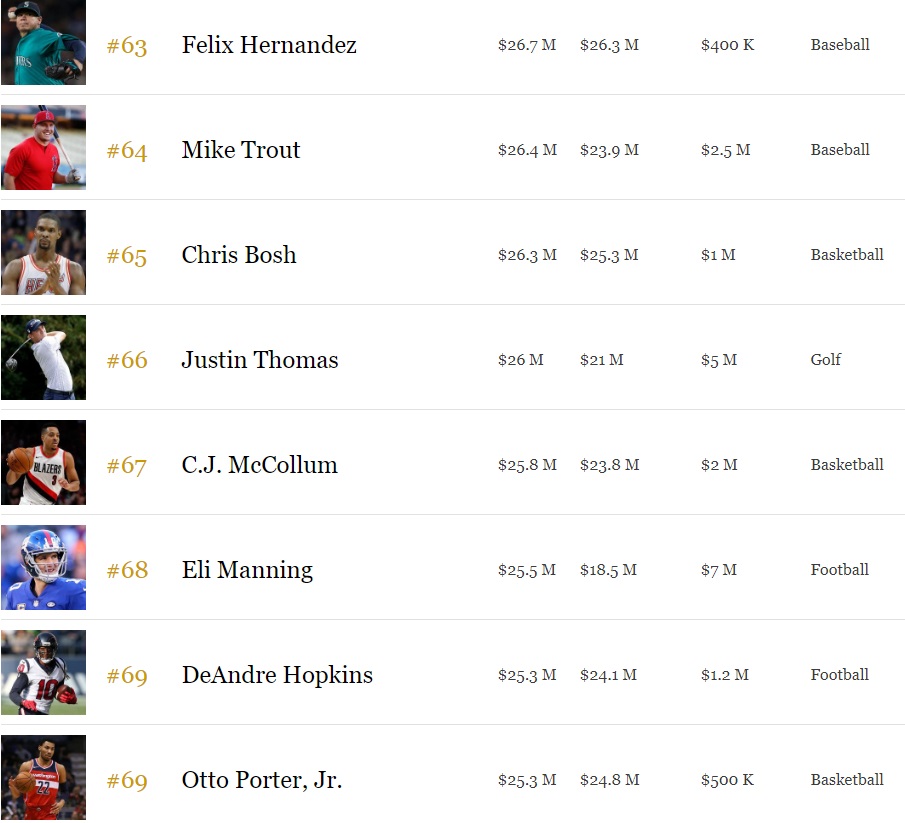Click the Mike Trout name
This screenshot has width=905, height=823.
[x=241, y=150]
